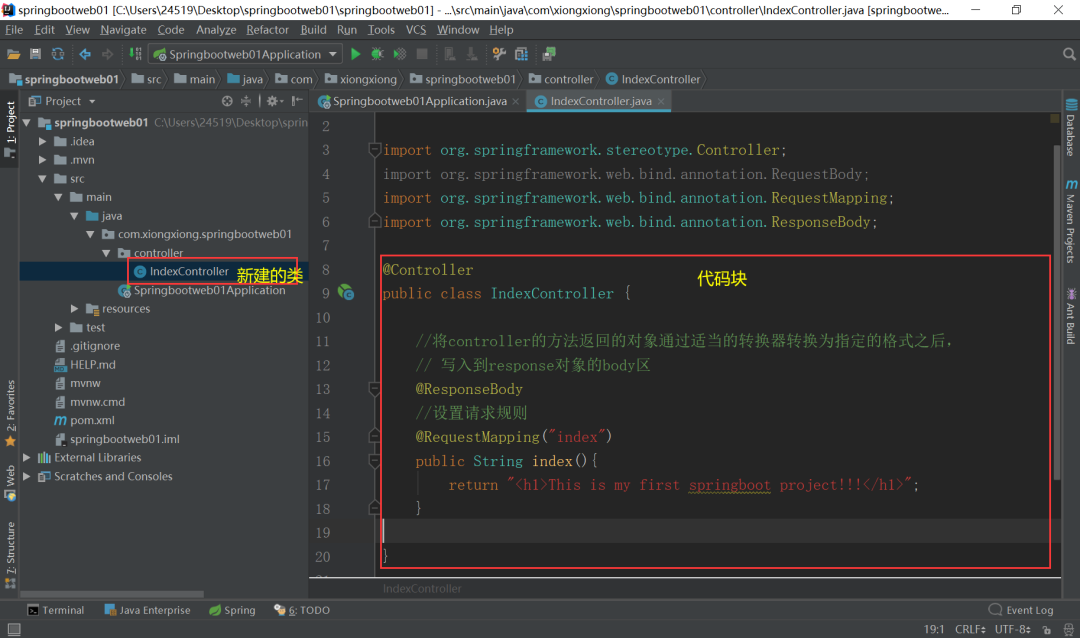Click tool window toggle icon bottom-left
The image size is (1080, 638).
pos(14,629)
